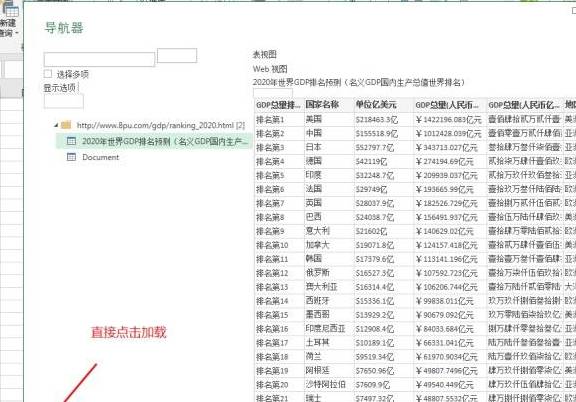Viewport: 576px width, 402px height.
Task: Click the 英国 cell
Action: (x=329, y=203)
